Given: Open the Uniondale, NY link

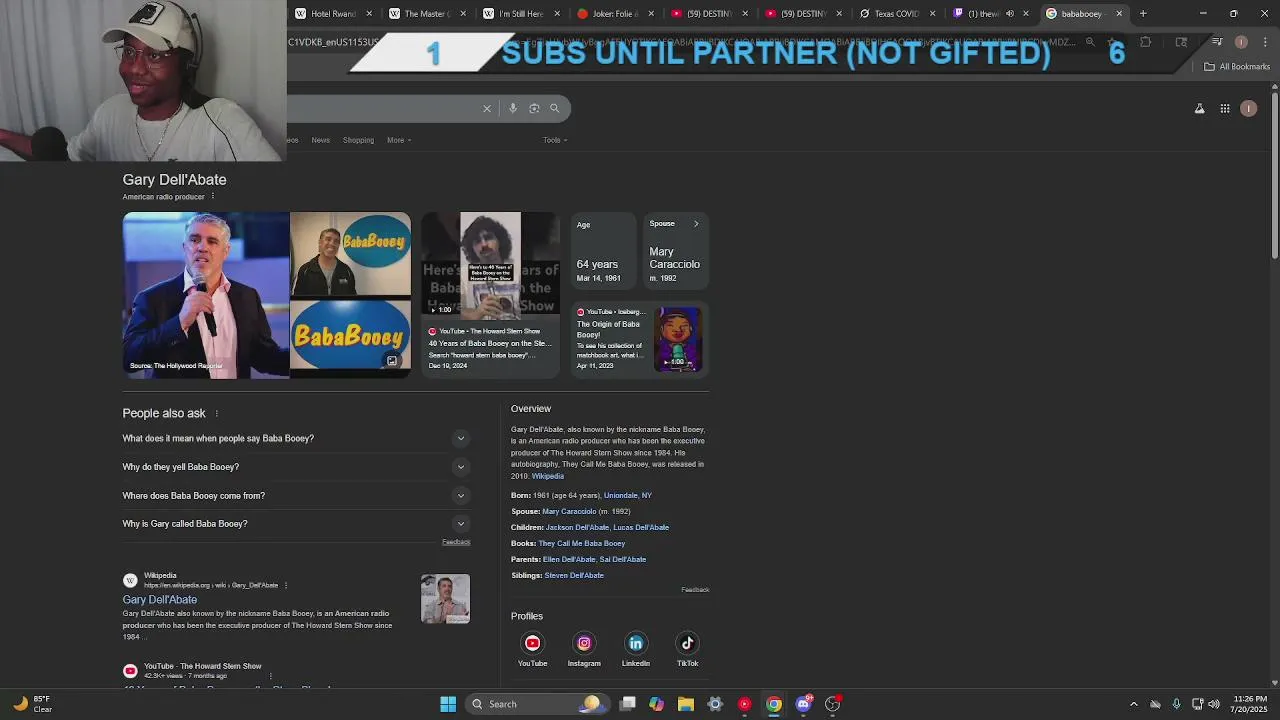Looking at the screenshot, I should [627, 495].
